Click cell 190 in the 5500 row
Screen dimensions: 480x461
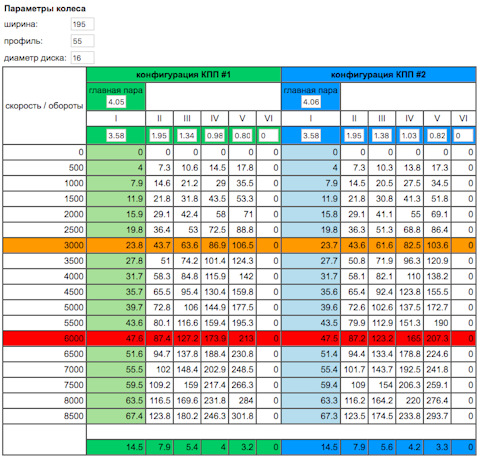tap(437, 323)
